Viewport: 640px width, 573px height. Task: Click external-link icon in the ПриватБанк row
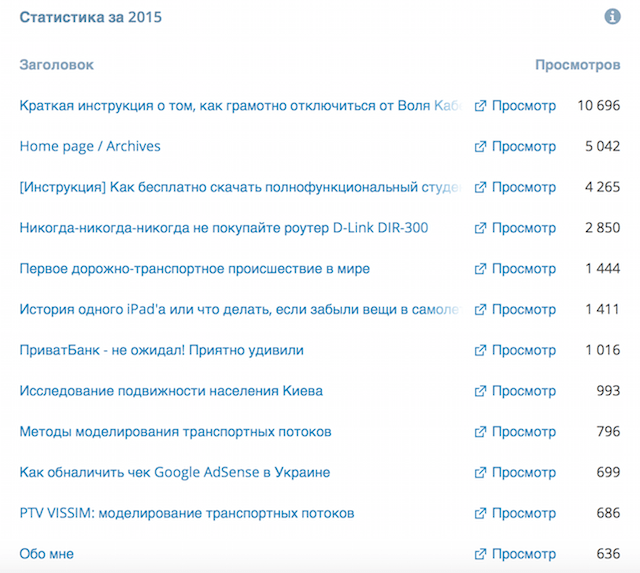[480, 351]
